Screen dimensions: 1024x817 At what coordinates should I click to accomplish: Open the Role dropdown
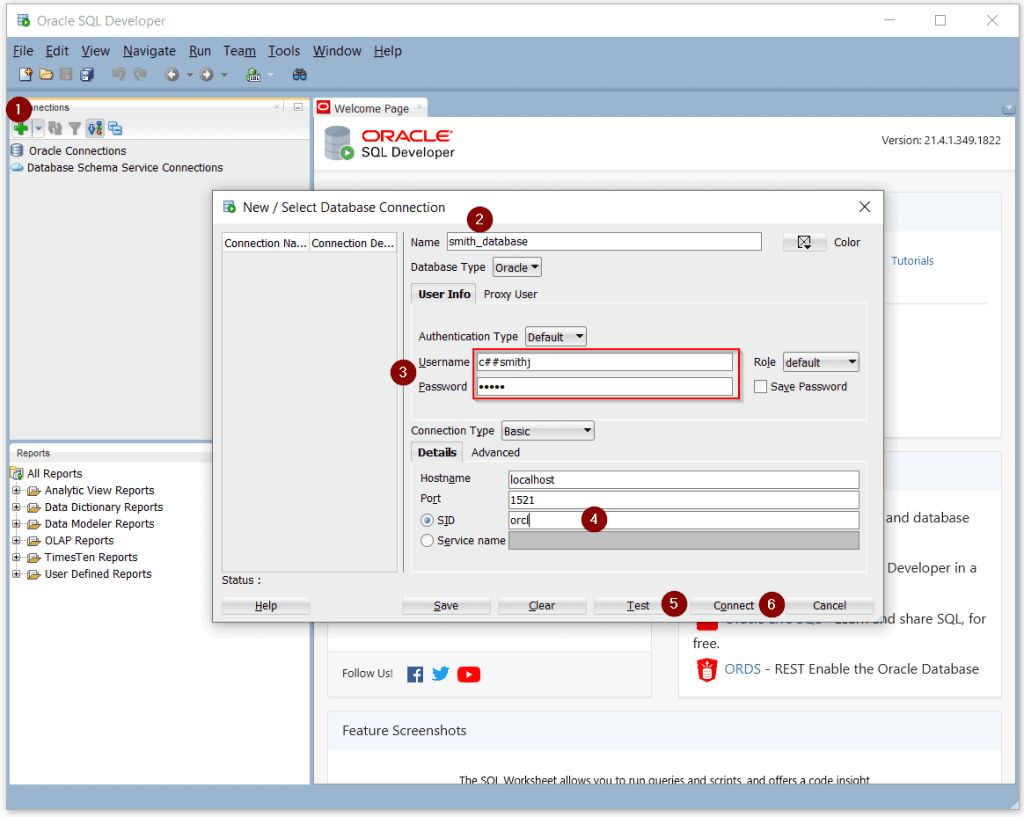(x=821, y=362)
